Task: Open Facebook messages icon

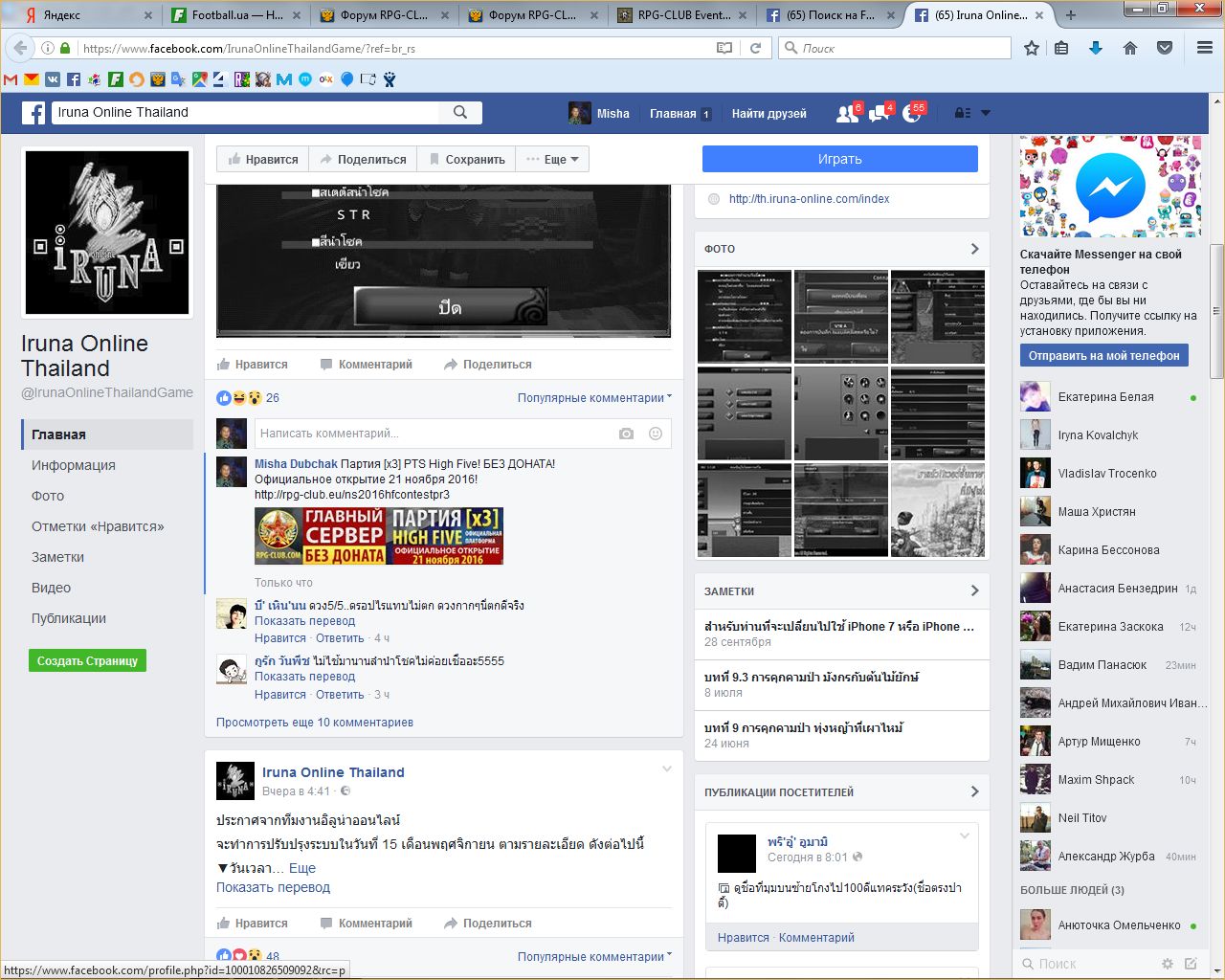Action: pyautogui.click(x=880, y=113)
